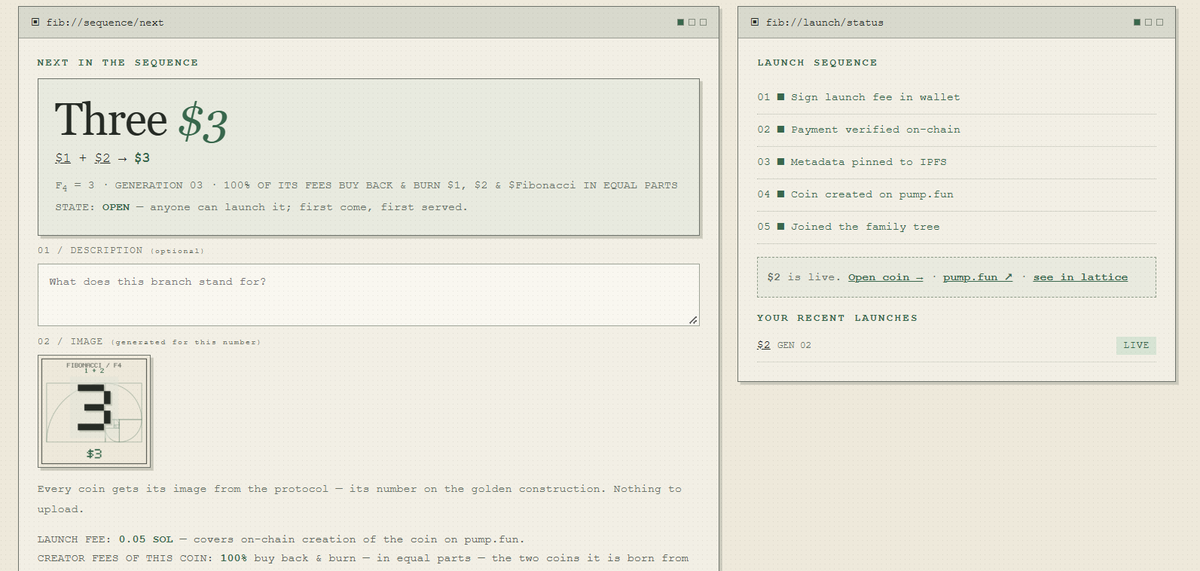Click the '01 / DESCRIPTION' label

click(x=120, y=250)
